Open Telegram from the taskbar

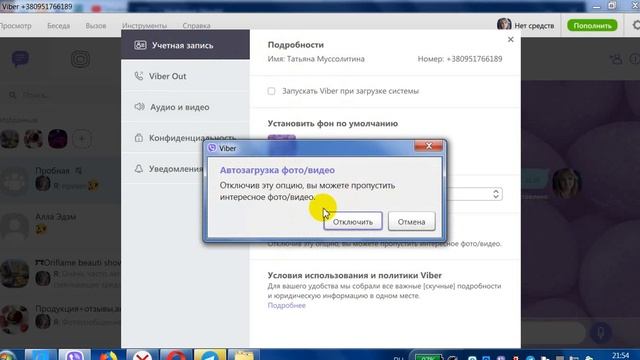tap(209, 355)
